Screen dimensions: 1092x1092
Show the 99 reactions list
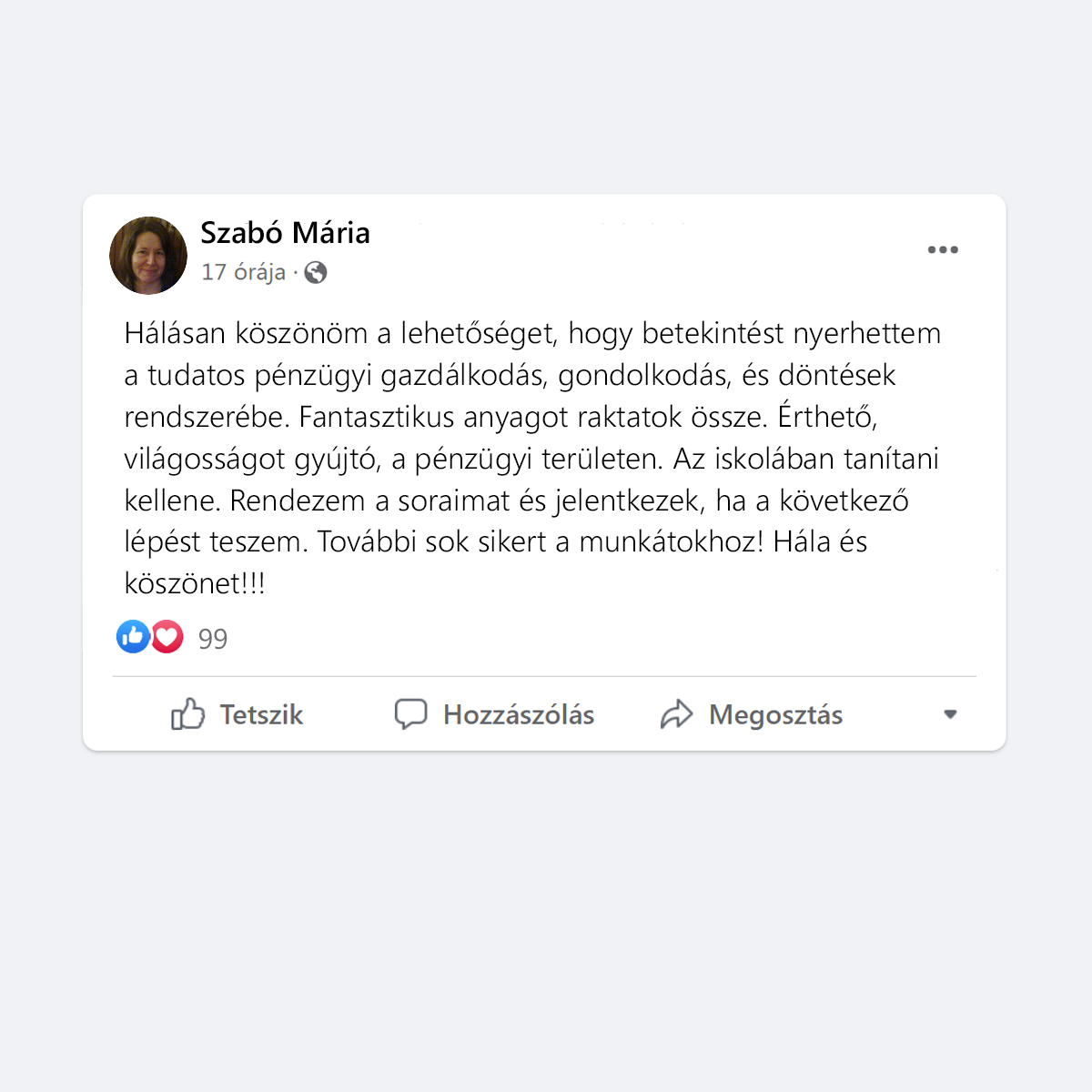(x=213, y=639)
